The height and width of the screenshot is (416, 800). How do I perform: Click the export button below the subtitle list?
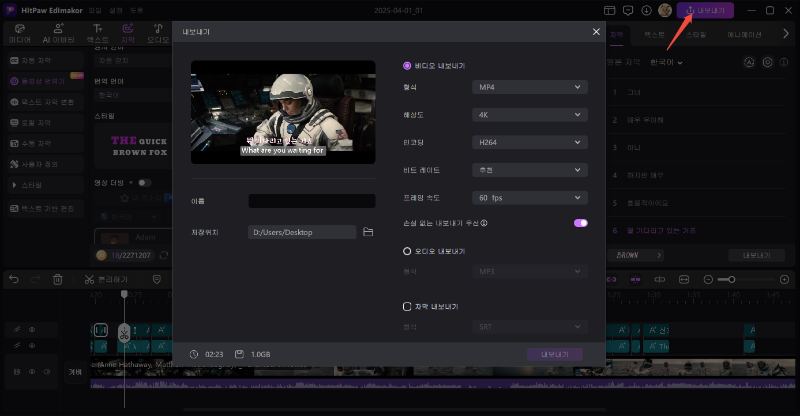[757, 255]
